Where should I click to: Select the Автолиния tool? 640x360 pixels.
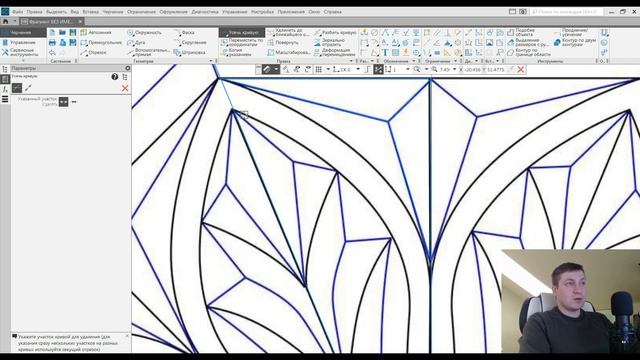(96, 32)
